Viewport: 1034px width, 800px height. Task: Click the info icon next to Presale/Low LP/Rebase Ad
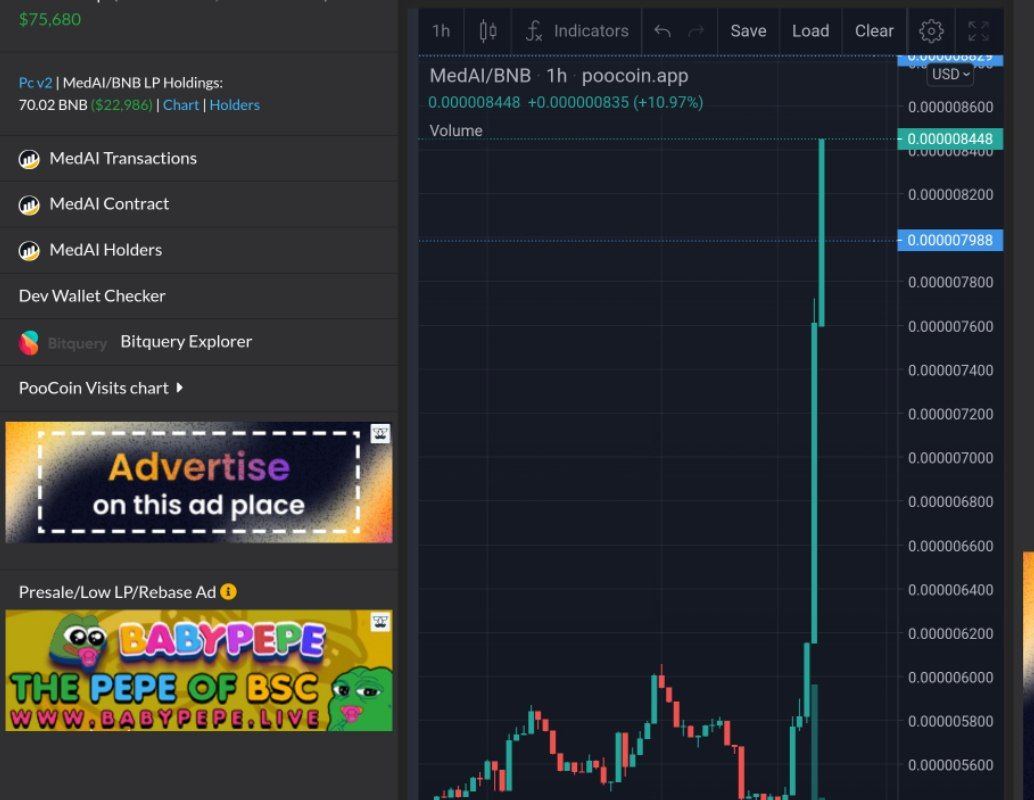[229, 591]
